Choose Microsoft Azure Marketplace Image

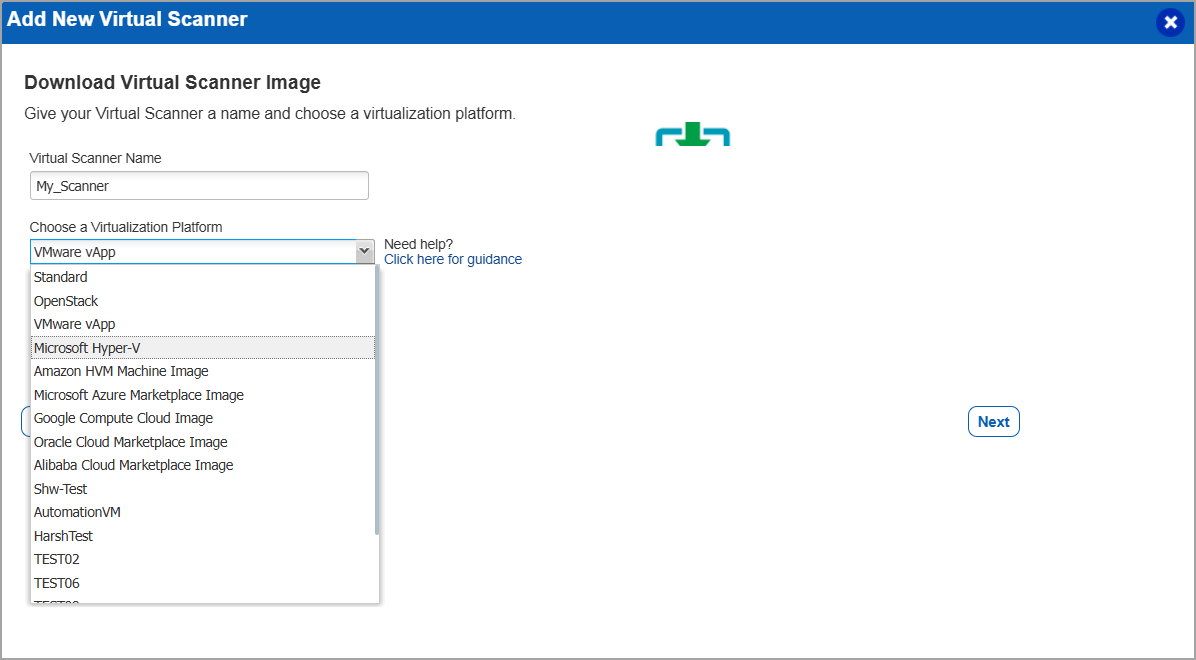pyautogui.click(x=139, y=395)
